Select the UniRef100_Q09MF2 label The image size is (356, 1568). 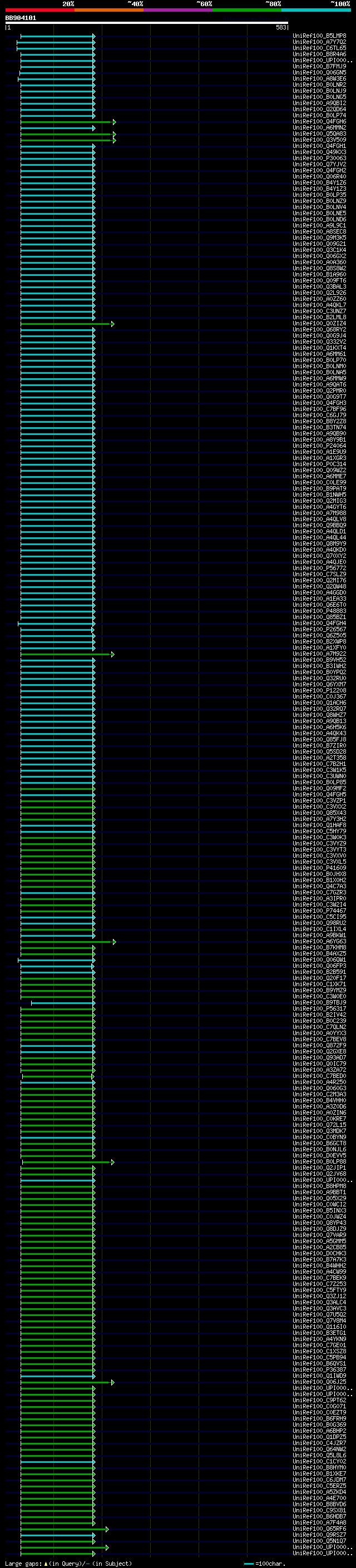click(x=319, y=788)
